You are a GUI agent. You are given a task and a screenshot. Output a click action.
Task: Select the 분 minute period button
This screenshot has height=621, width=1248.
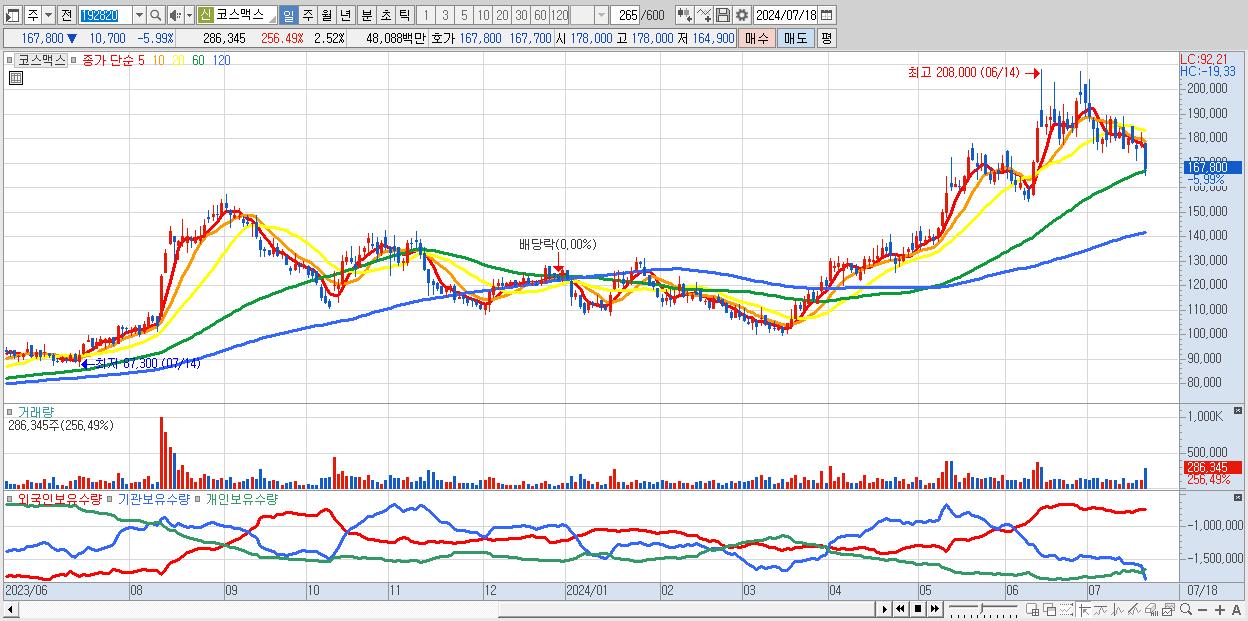366,15
